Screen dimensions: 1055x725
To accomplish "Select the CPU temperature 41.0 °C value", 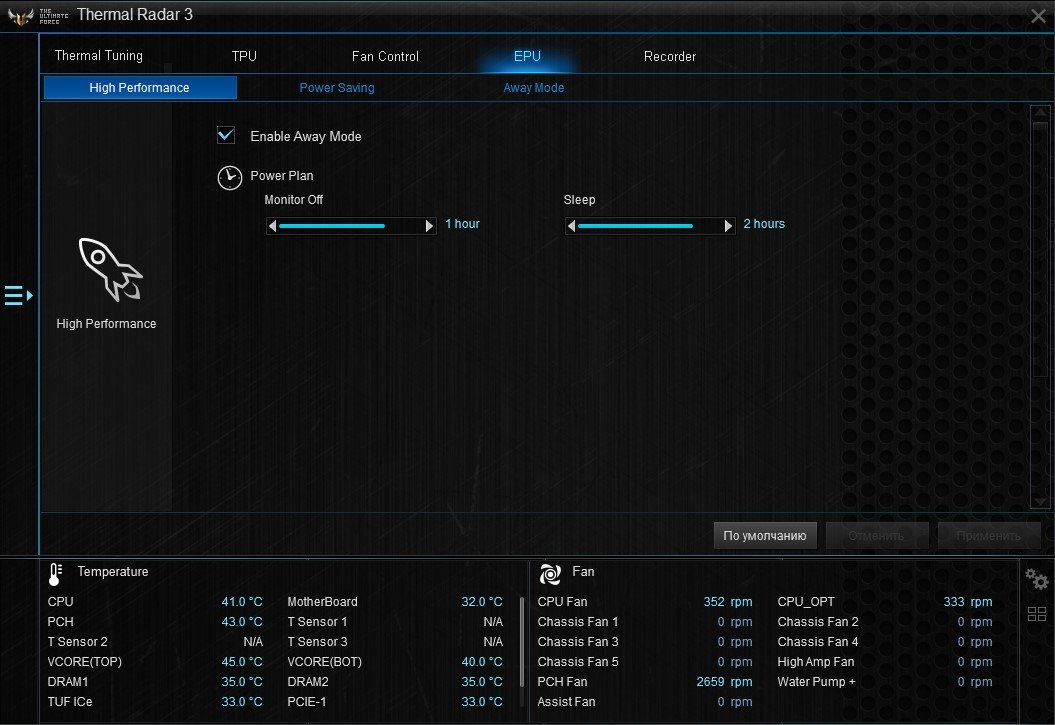I will (x=242, y=602).
